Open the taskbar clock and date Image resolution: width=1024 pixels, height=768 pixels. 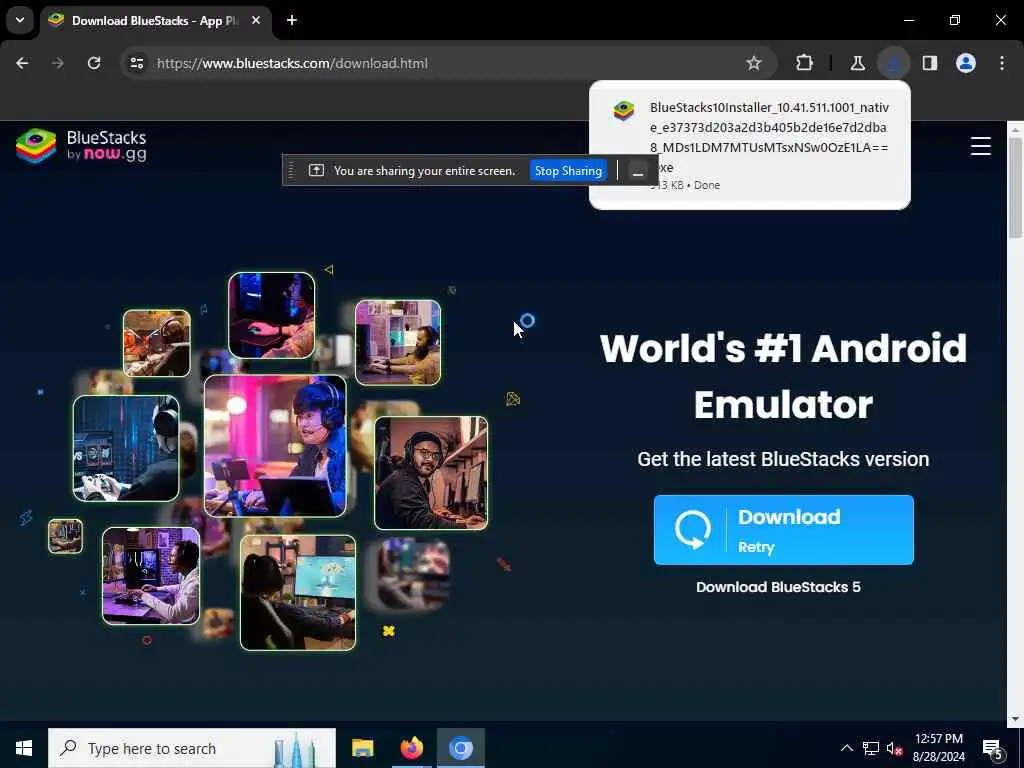click(x=938, y=748)
